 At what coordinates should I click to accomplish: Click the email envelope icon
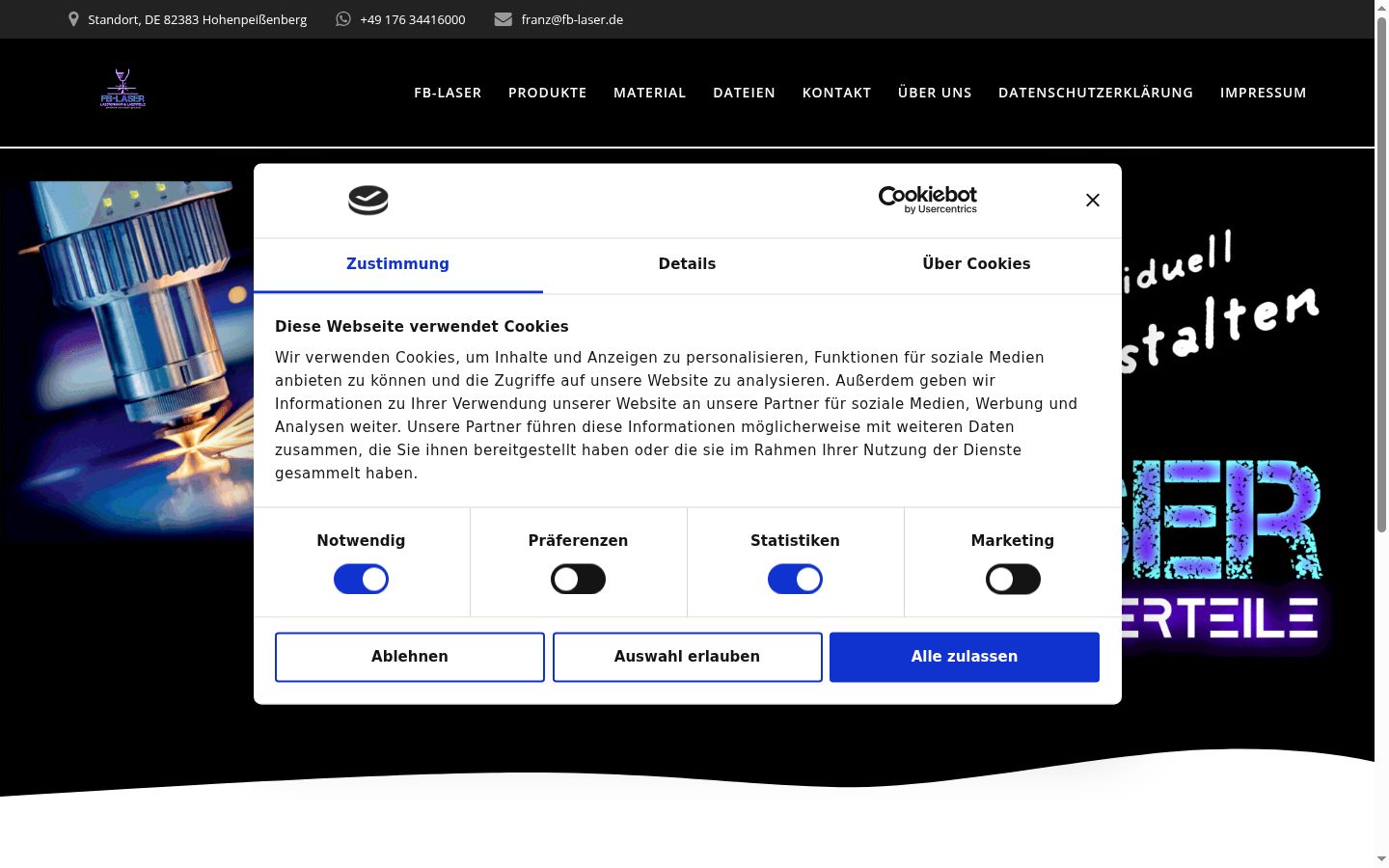(504, 19)
